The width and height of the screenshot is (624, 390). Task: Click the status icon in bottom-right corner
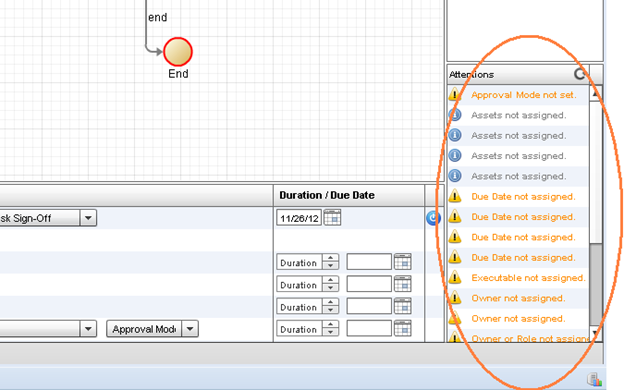(594, 379)
